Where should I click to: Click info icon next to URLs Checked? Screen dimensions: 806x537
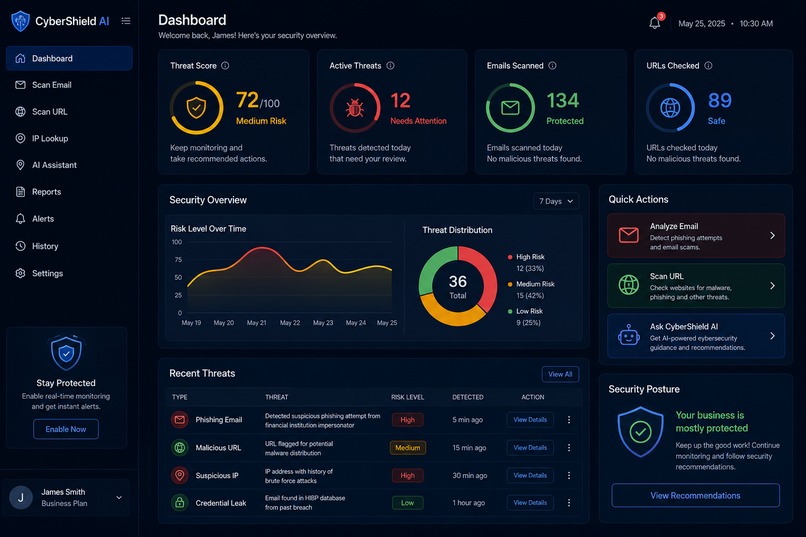[708, 66]
